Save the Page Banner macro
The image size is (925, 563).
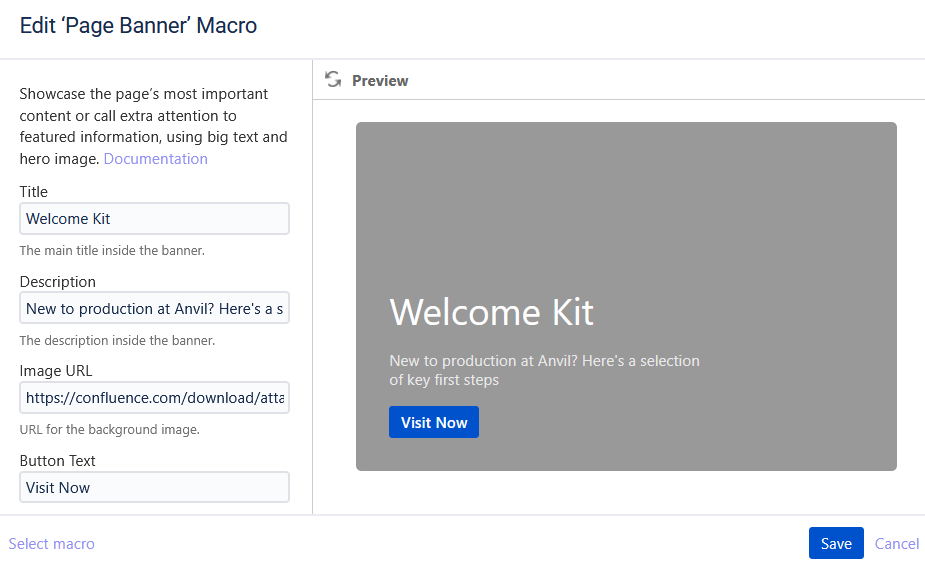(x=835, y=543)
